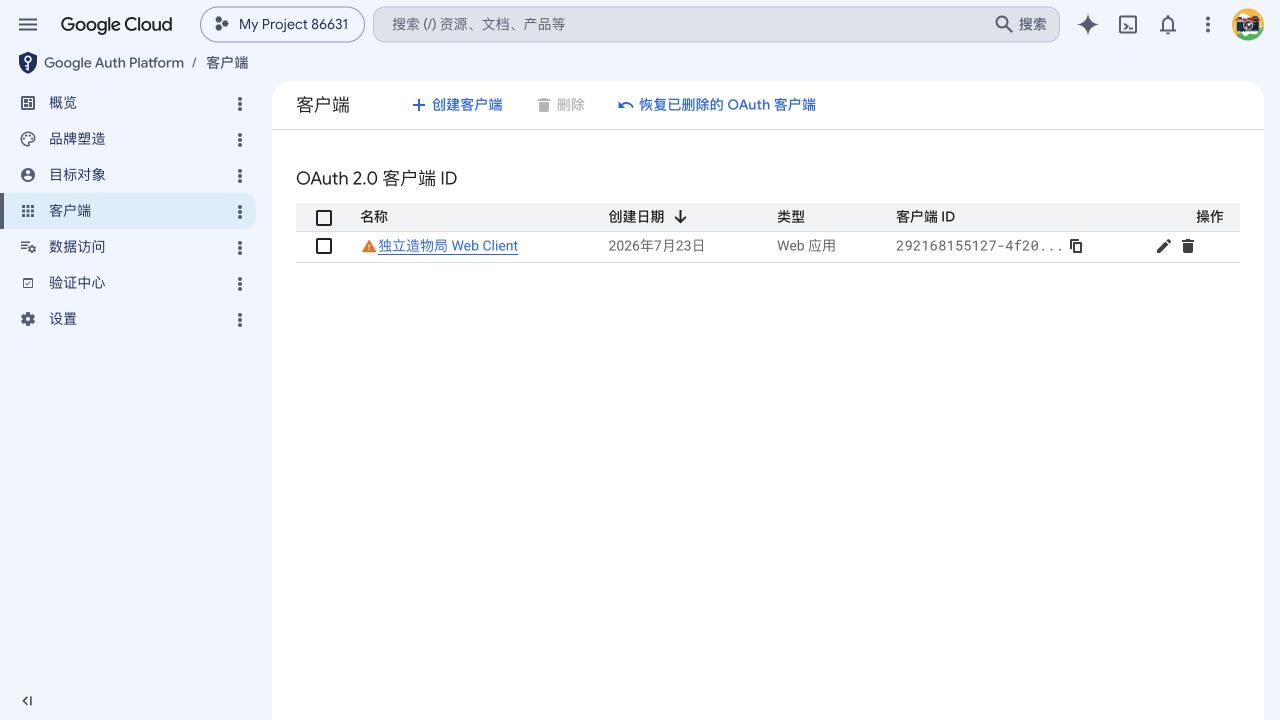
Task: Open the more options dots for 客户端
Action: pyautogui.click(x=240, y=212)
